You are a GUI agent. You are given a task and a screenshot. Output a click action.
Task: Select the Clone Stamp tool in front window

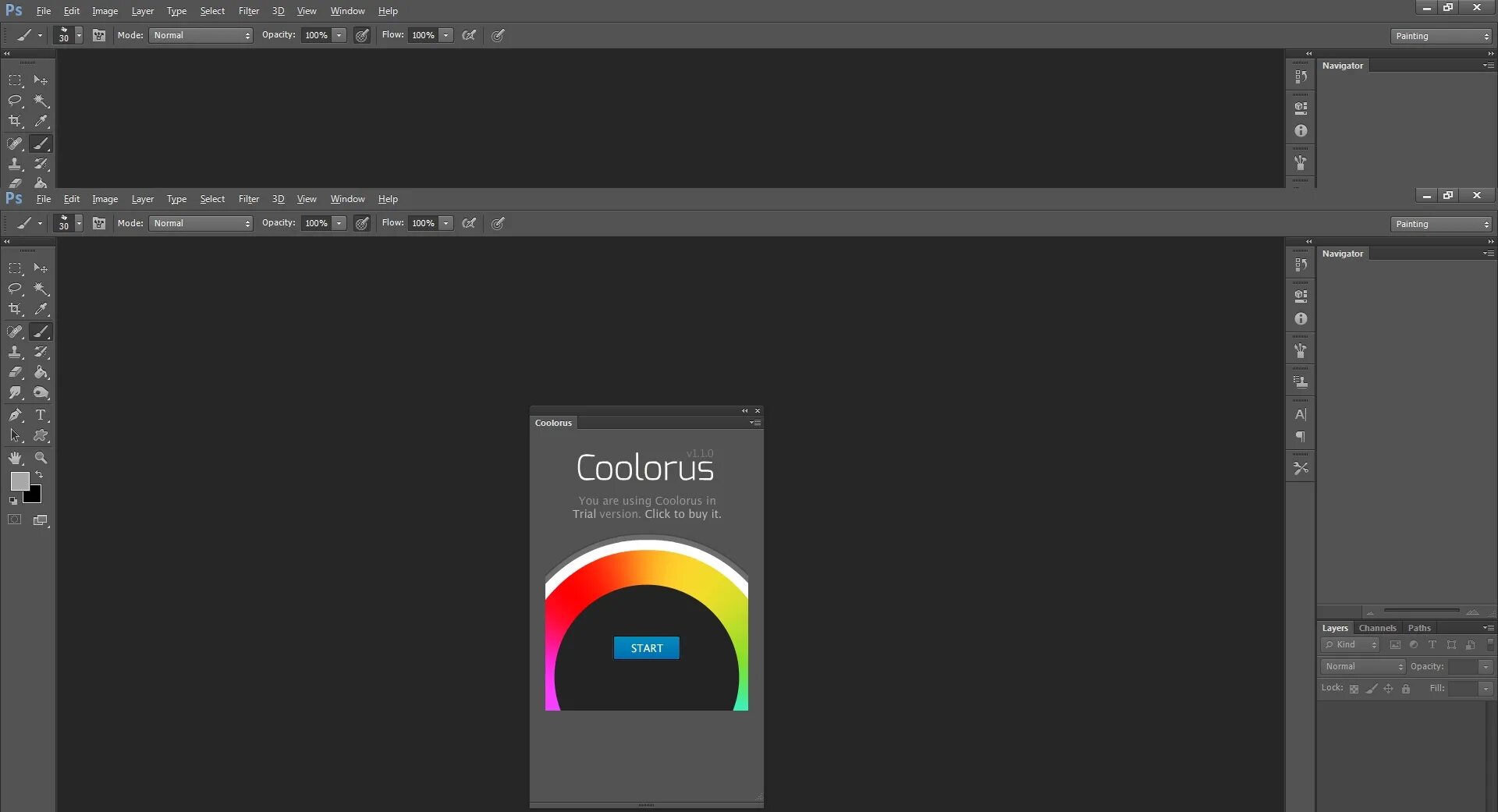(x=15, y=353)
